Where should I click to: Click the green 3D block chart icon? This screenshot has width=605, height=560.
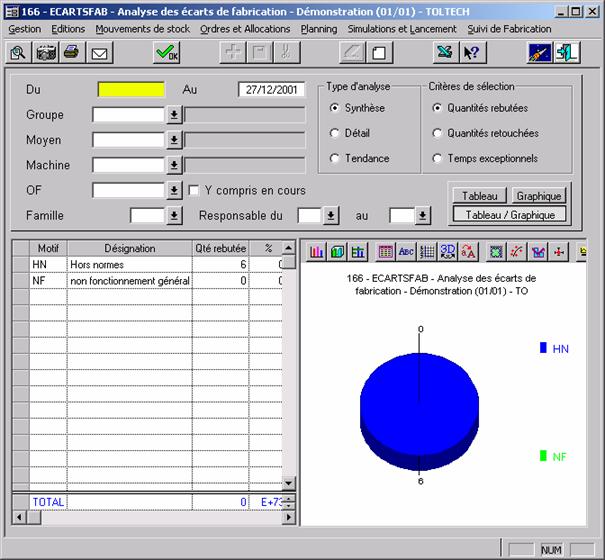point(337,252)
